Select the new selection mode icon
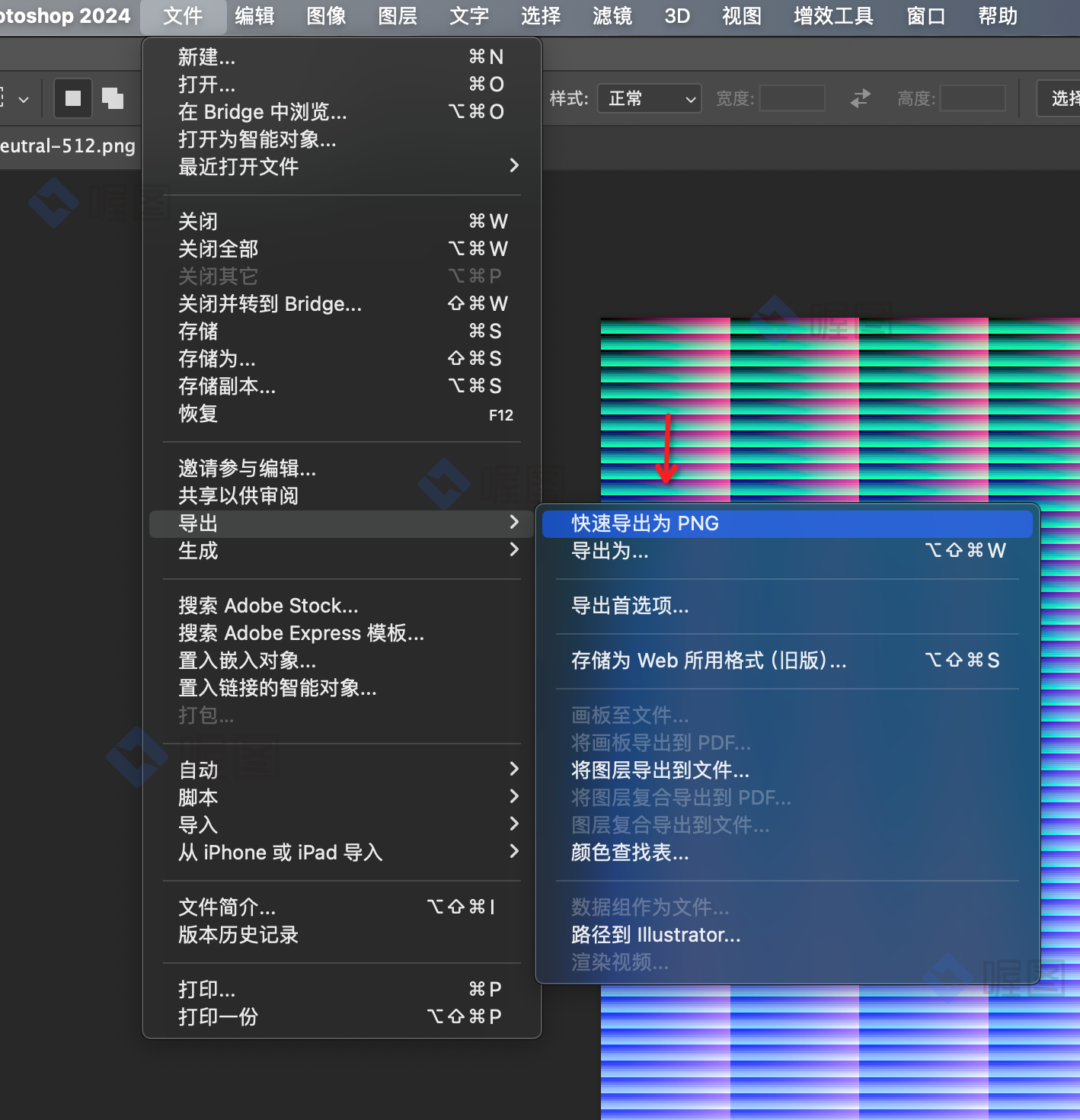The image size is (1080, 1120). [x=73, y=98]
